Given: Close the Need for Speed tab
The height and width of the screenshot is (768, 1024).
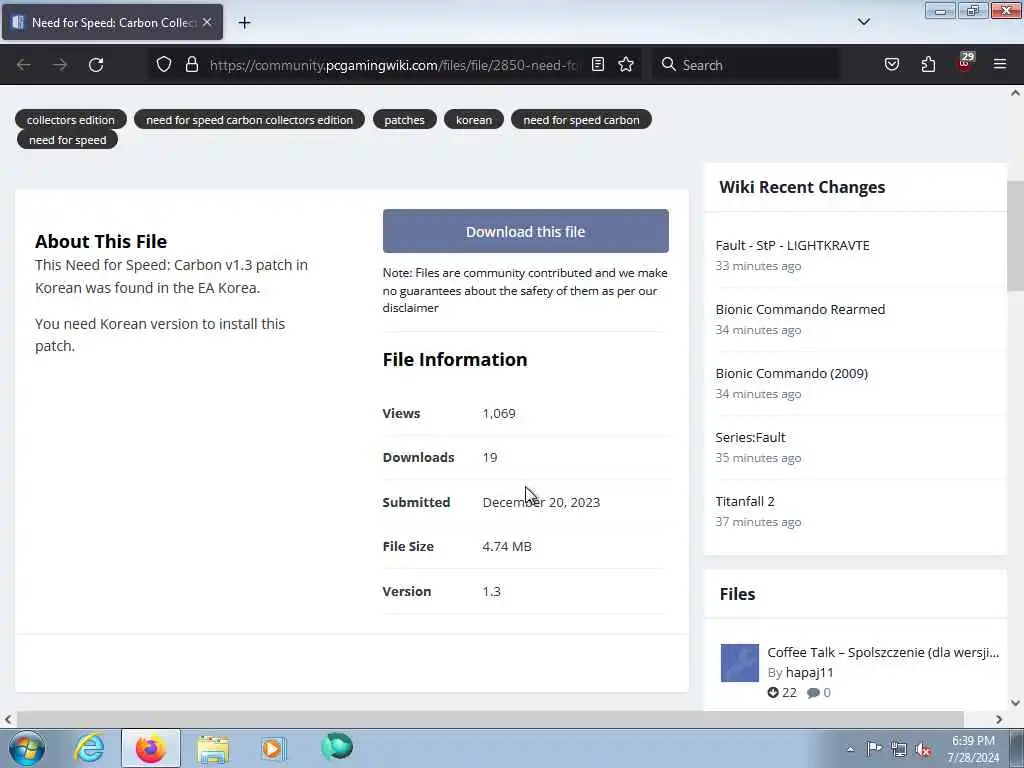Looking at the screenshot, I should [x=207, y=22].
